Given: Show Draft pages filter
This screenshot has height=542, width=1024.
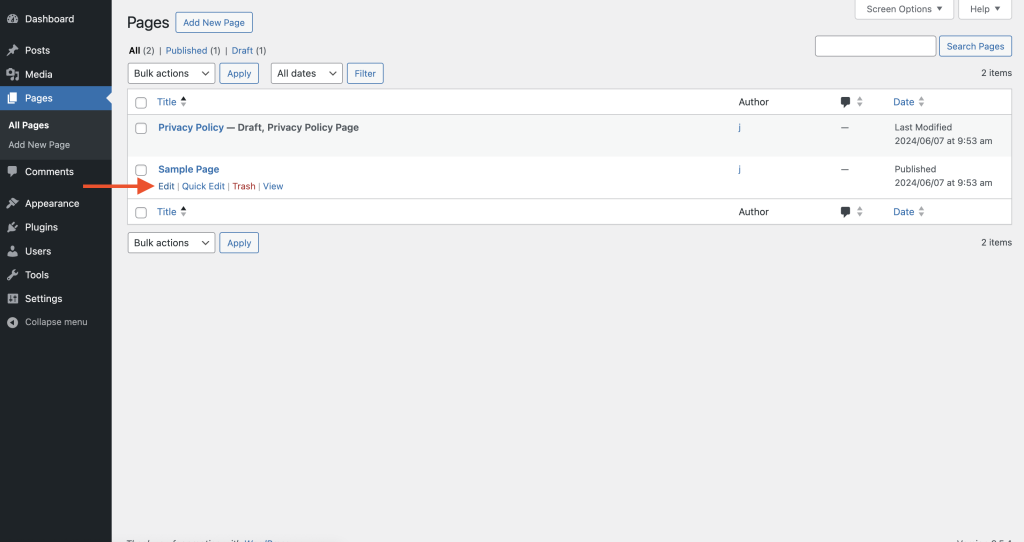Looking at the screenshot, I should [242, 50].
